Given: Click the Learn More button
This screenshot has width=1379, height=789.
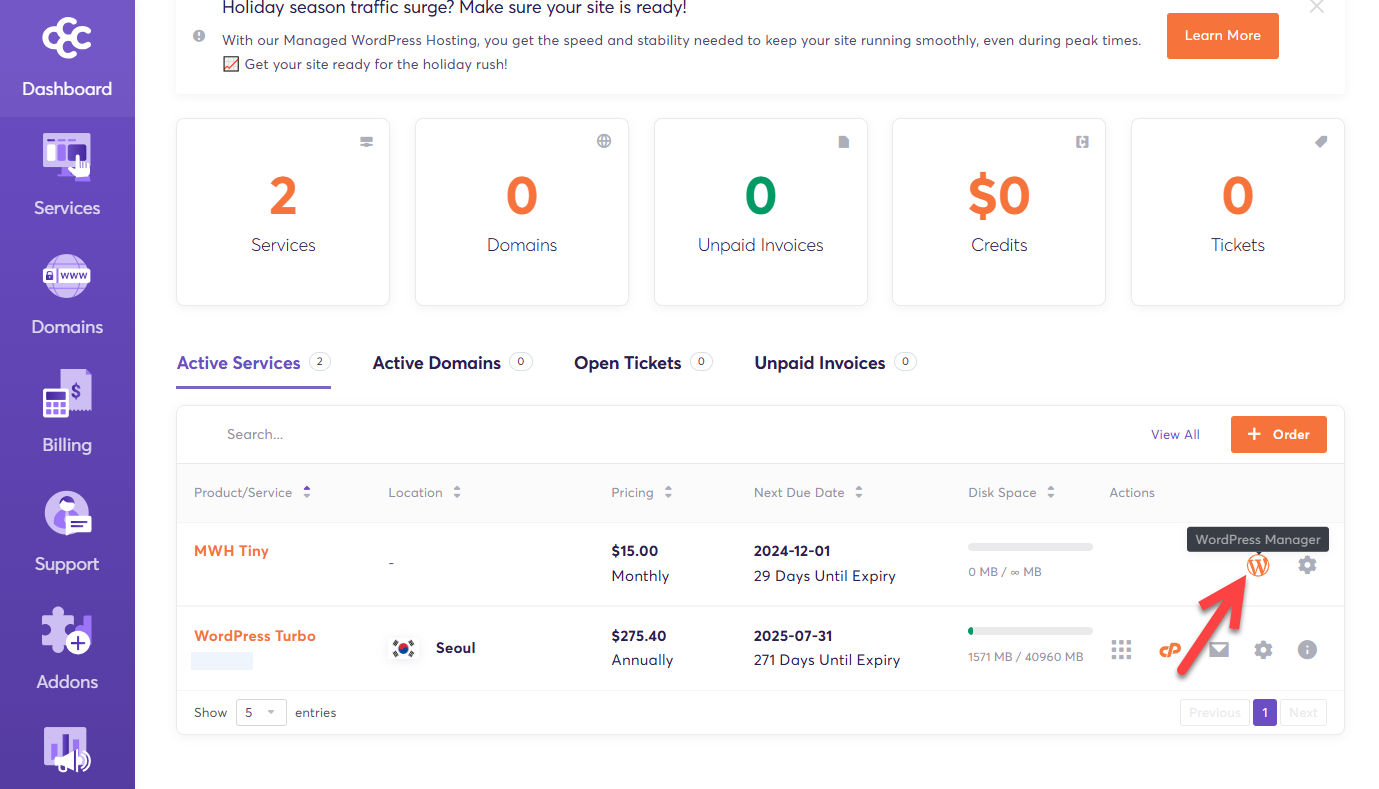Looking at the screenshot, I should (1223, 36).
